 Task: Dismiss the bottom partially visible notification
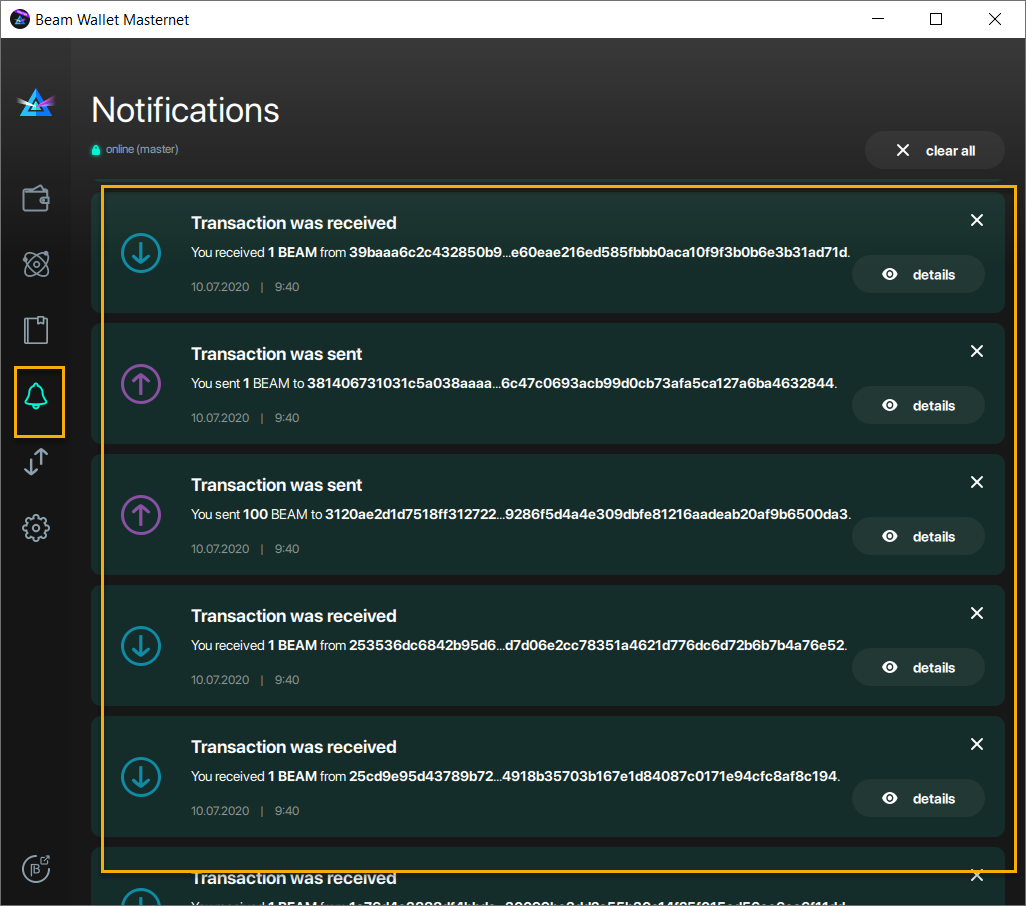tap(977, 875)
